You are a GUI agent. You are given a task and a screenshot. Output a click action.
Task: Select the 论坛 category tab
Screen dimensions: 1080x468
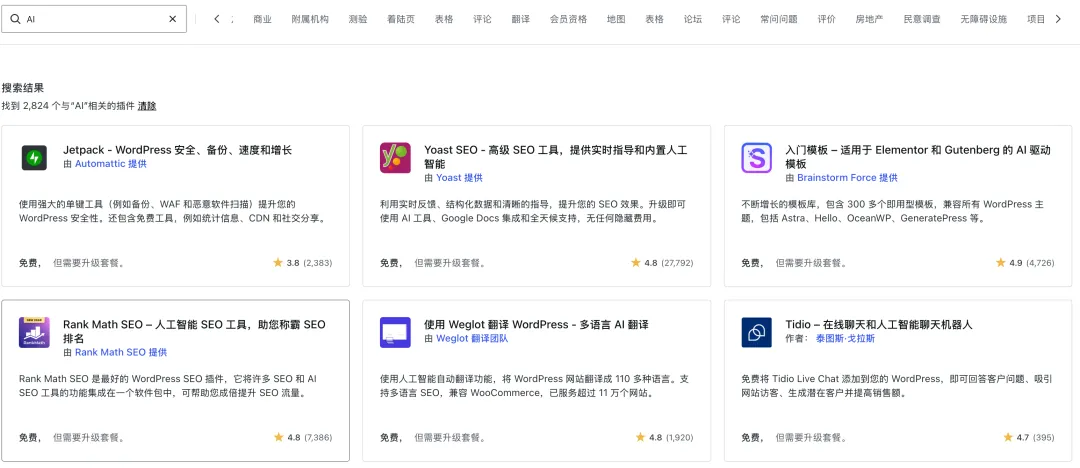(x=693, y=19)
